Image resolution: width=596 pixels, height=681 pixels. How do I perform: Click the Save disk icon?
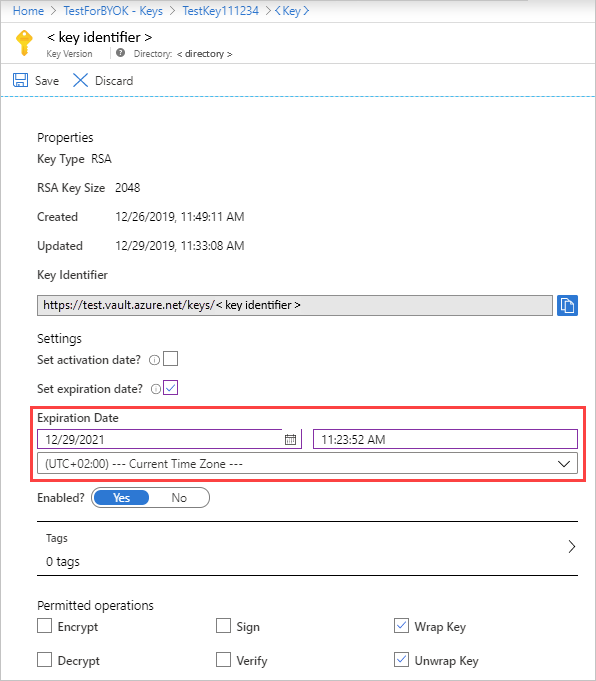pos(20,80)
